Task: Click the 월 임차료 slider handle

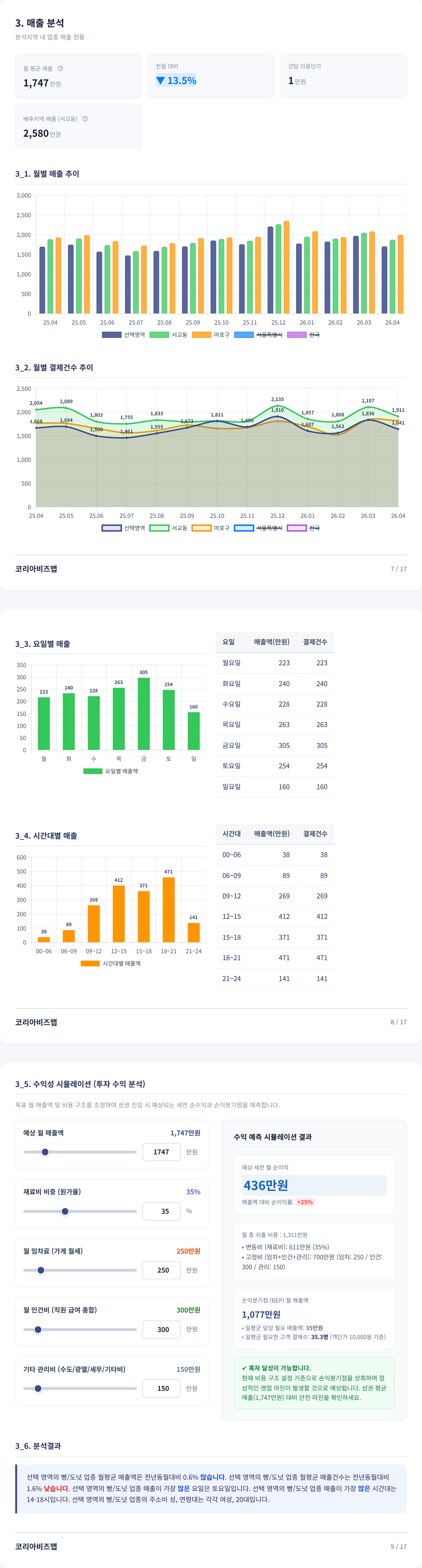Action: (x=41, y=1270)
